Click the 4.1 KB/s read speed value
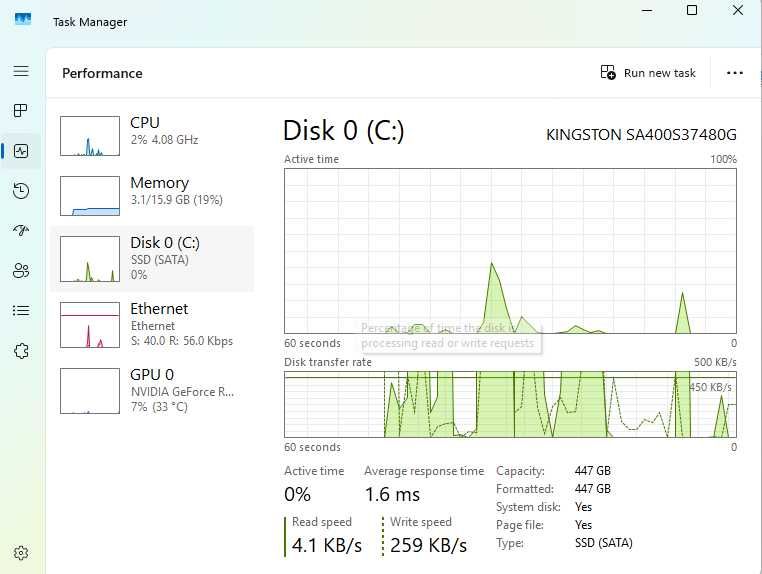Screen dimensions: 762x574 pos(327,545)
